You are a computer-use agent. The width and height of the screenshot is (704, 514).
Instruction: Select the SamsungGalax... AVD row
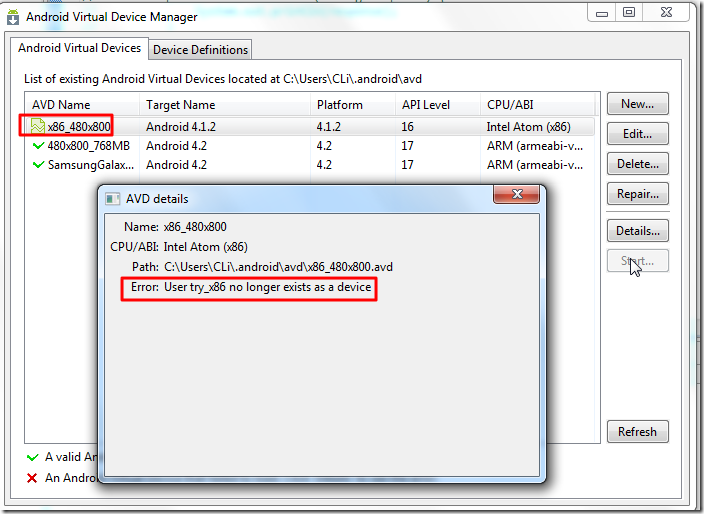pos(310,165)
